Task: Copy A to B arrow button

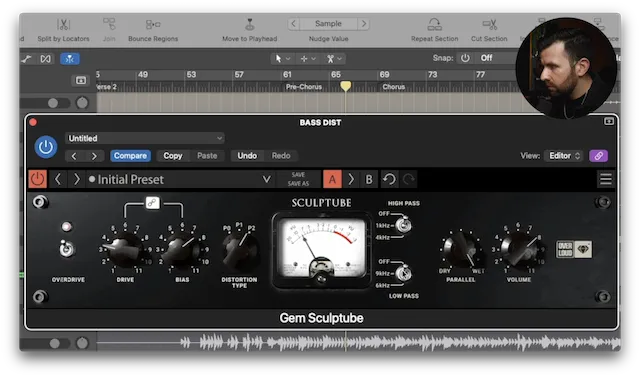Action: 351,179
